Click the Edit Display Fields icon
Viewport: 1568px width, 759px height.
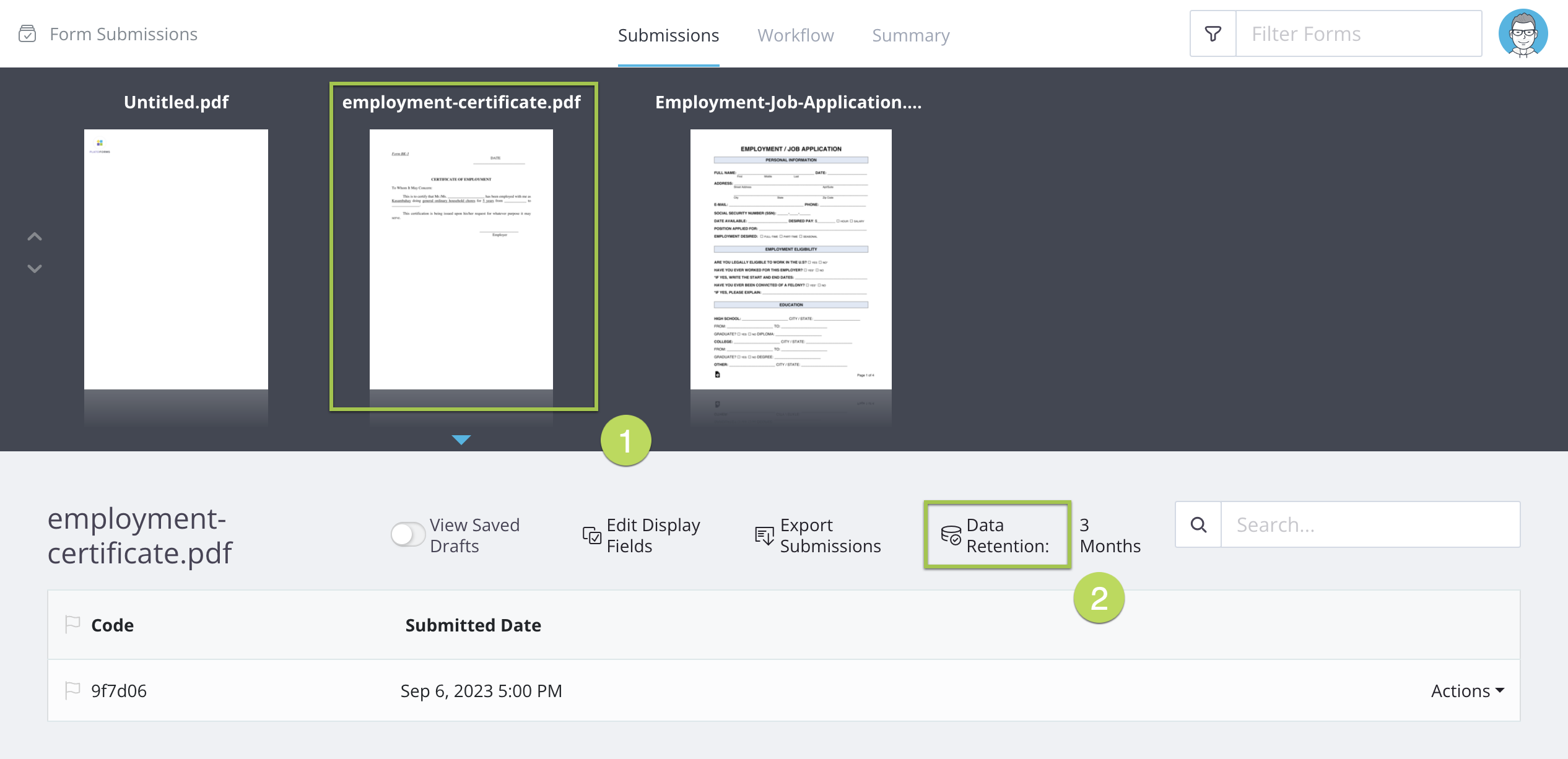tap(591, 535)
